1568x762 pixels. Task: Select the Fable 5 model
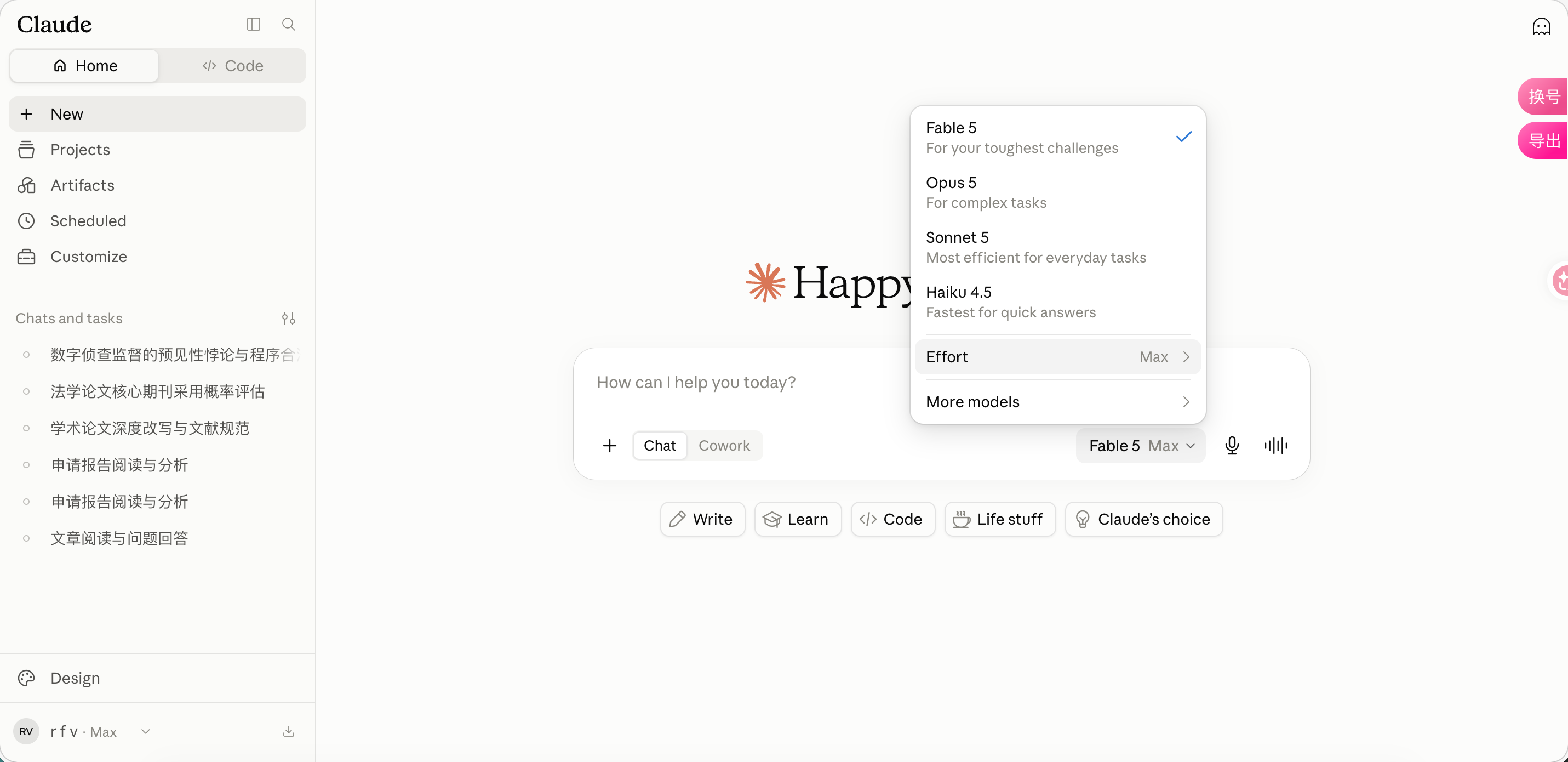1057,138
